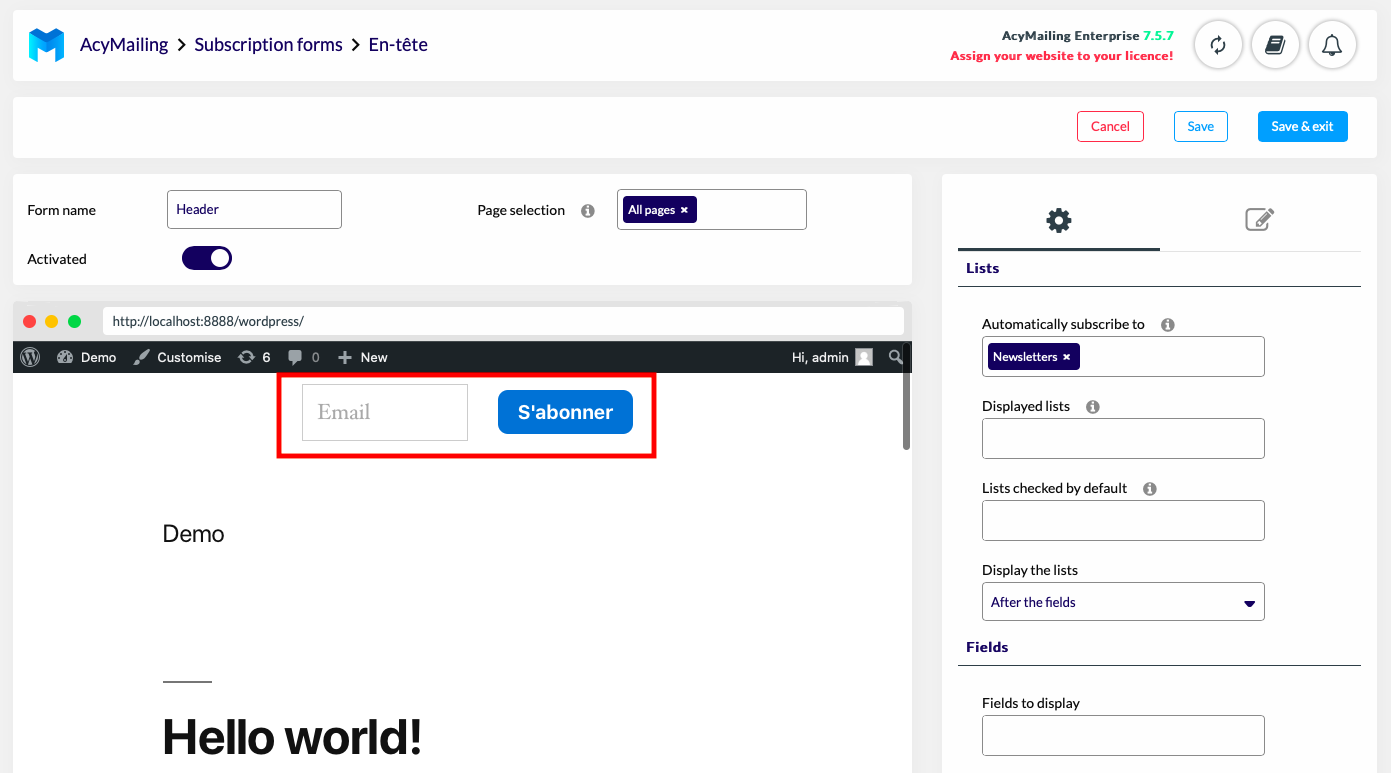Click the S'abonner button in preview

click(x=565, y=412)
